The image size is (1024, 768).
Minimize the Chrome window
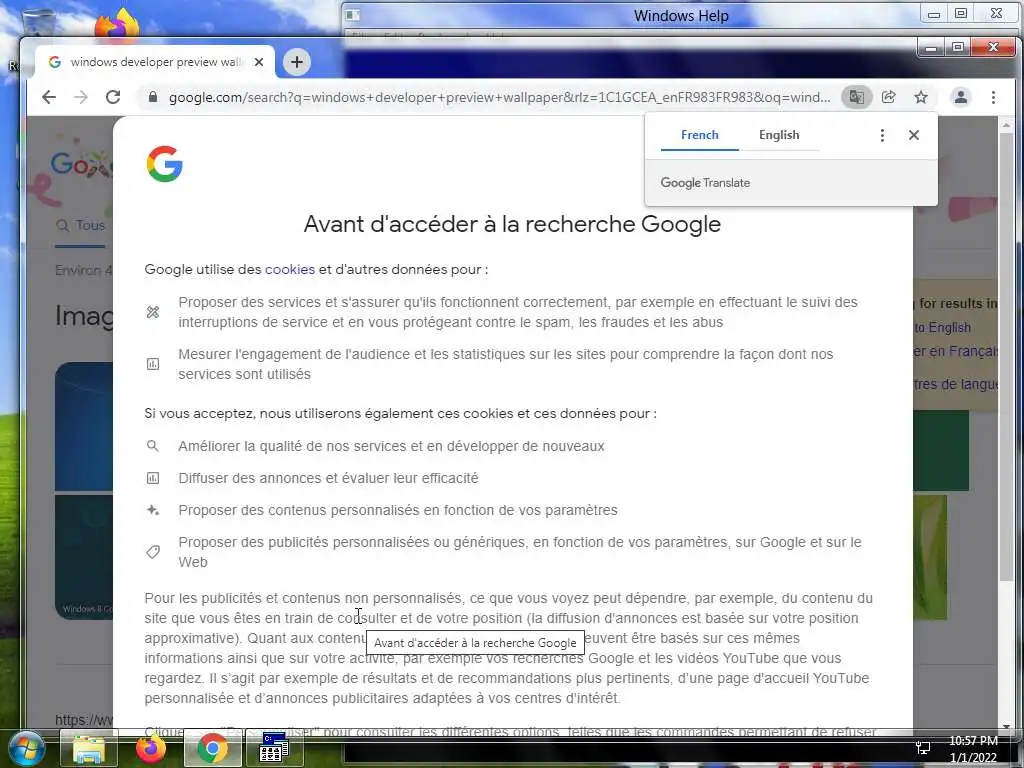(931, 47)
